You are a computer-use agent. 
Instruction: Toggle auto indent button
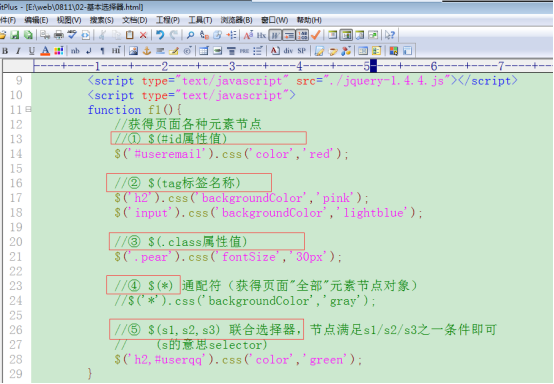(x=289, y=35)
